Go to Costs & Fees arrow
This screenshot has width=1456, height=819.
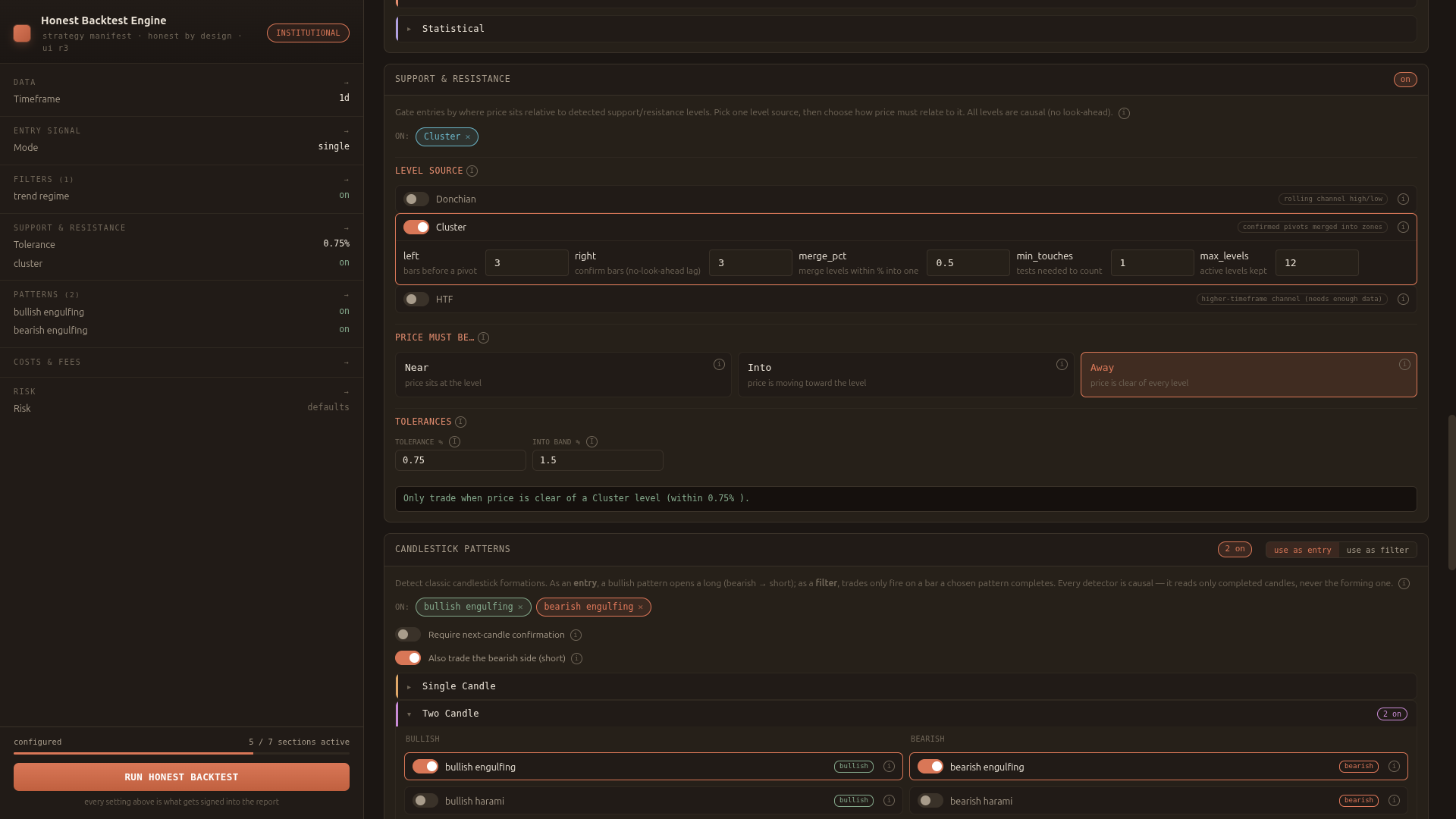coord(346,362)
